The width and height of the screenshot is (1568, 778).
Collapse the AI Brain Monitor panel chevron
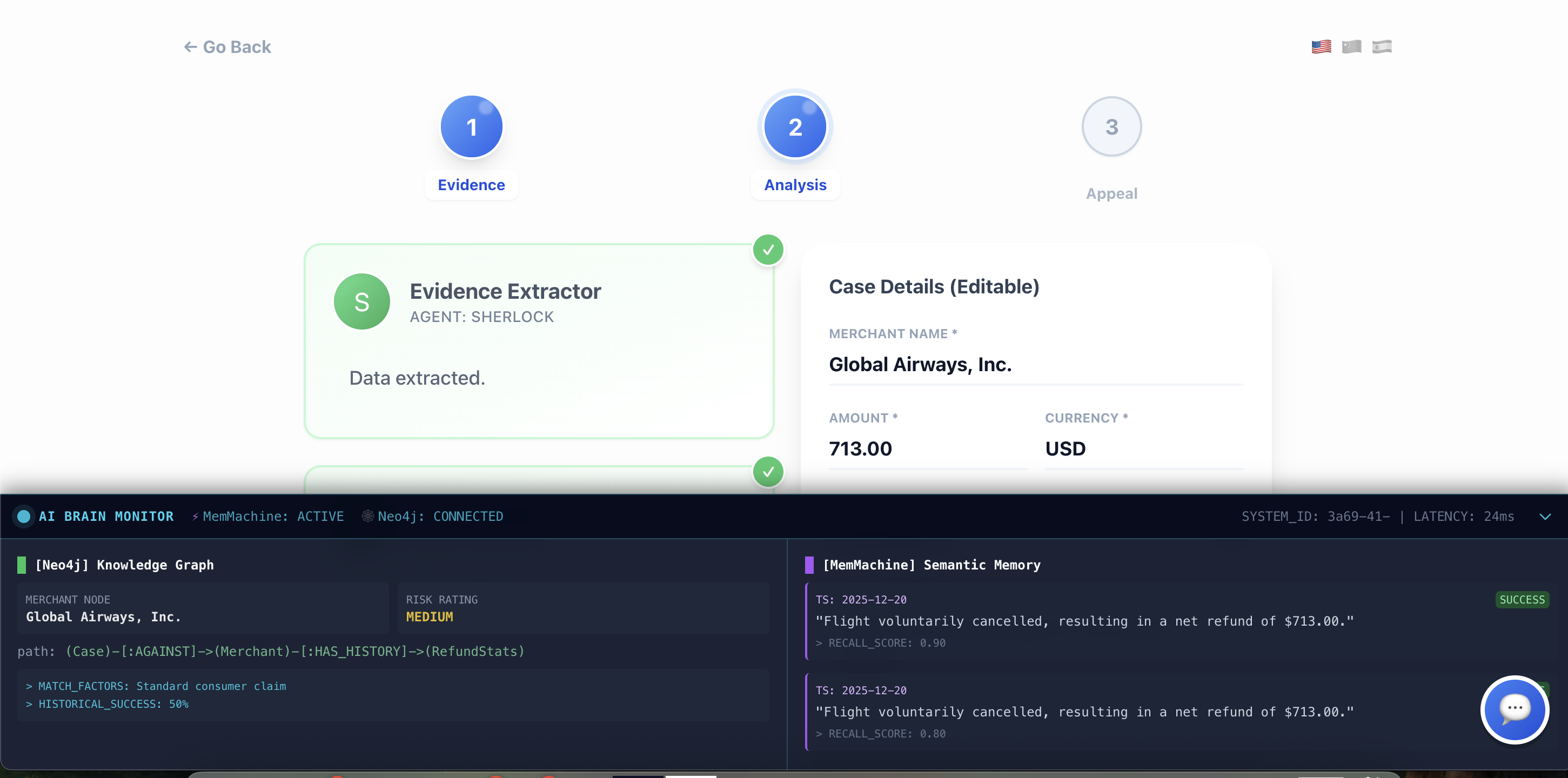(x=1545, y=517)
